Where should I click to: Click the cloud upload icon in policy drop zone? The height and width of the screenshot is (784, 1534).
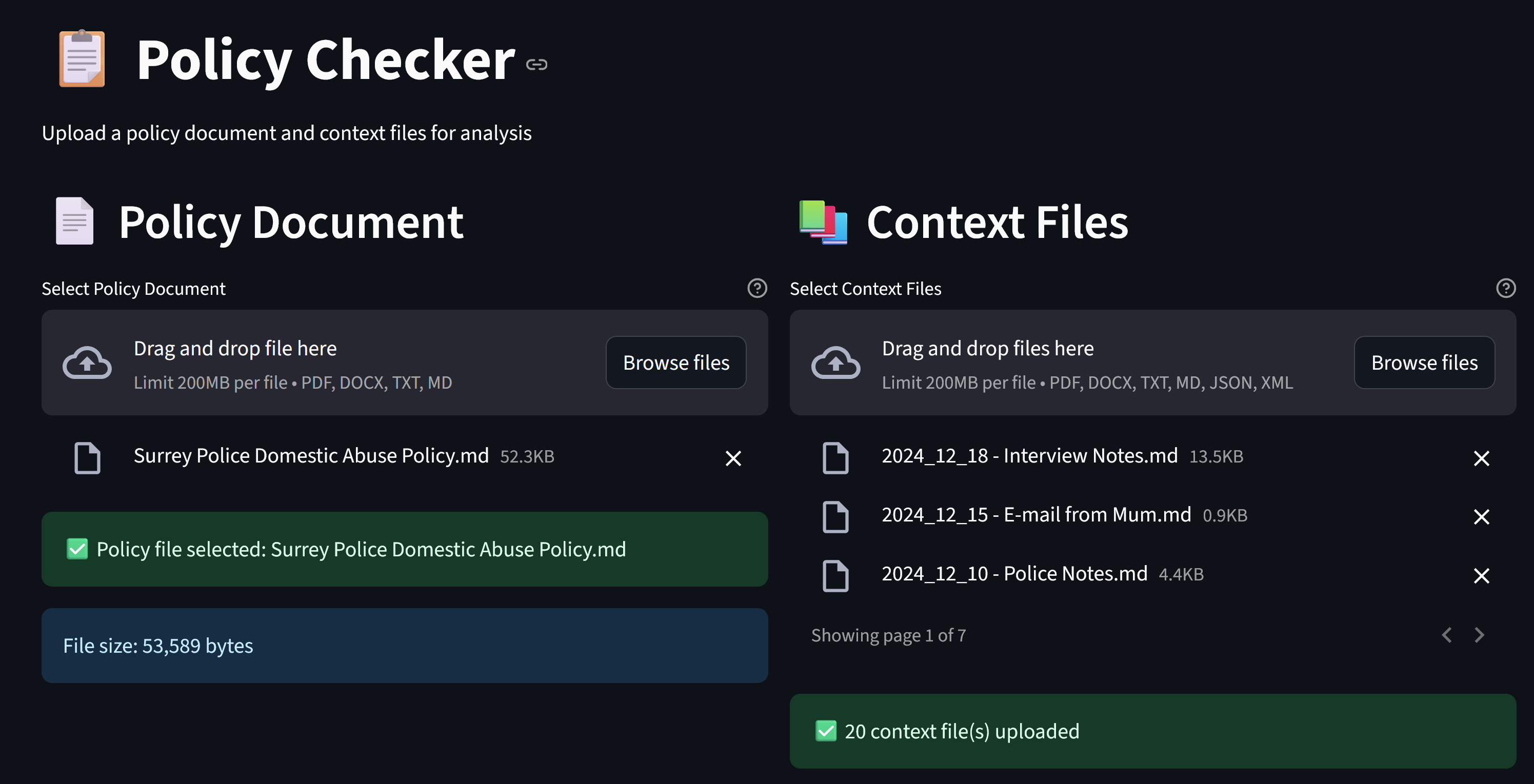click(87, 363)
